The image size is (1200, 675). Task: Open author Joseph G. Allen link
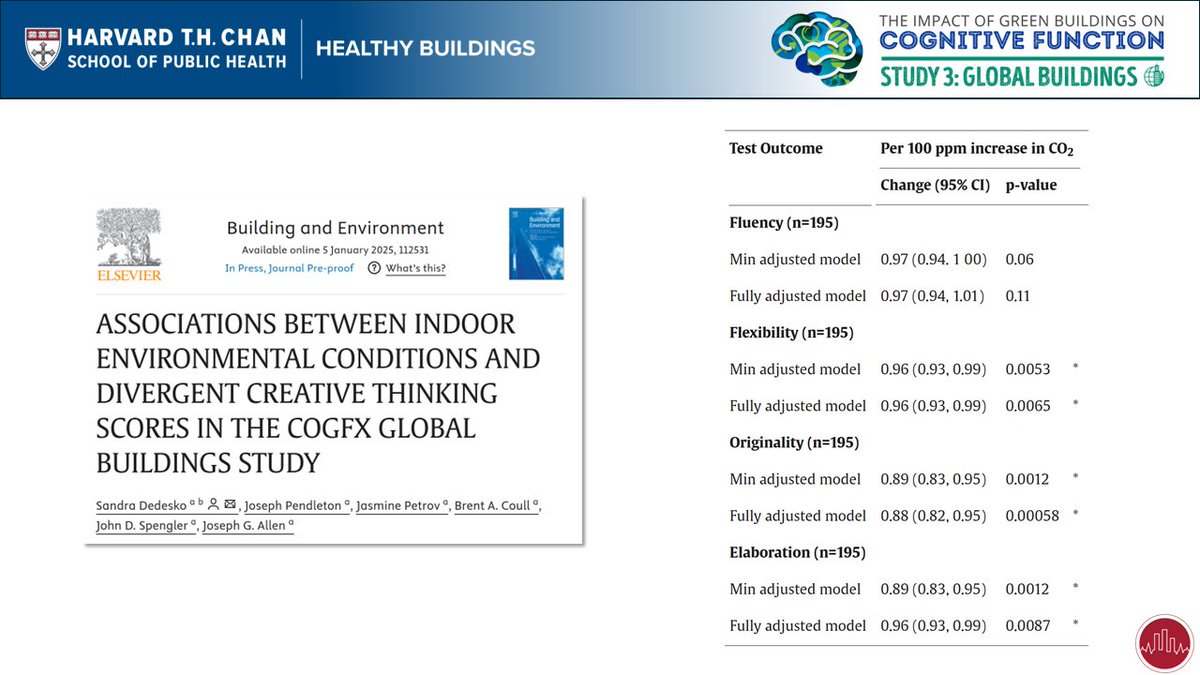point(244,526)
